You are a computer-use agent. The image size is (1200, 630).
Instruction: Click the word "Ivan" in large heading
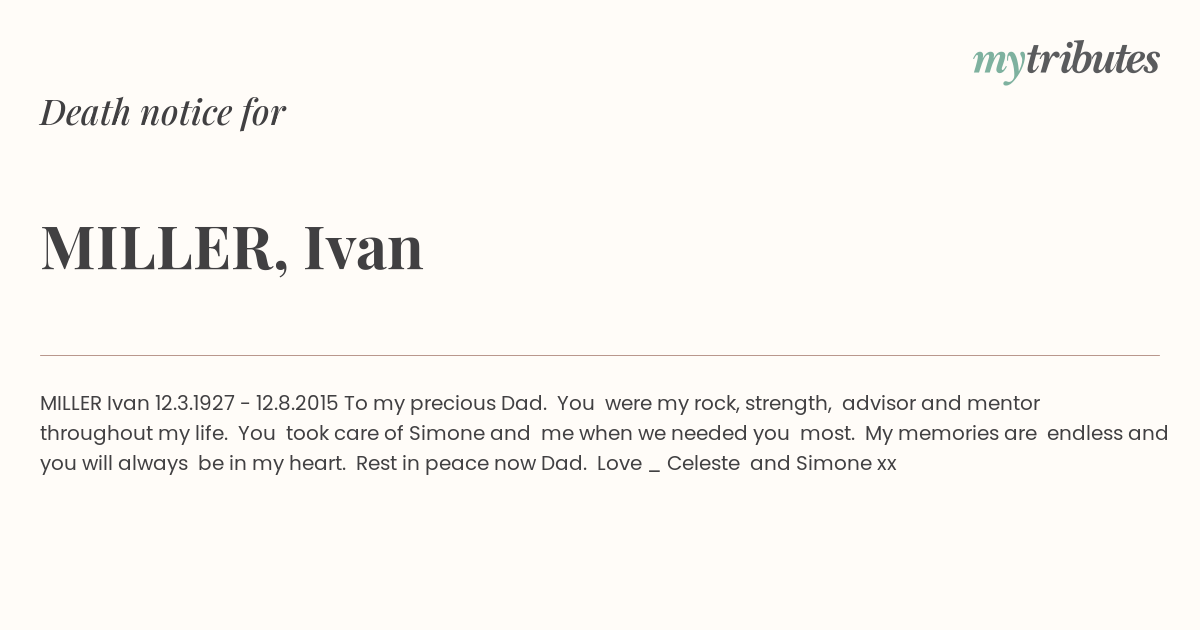point(364,247)
